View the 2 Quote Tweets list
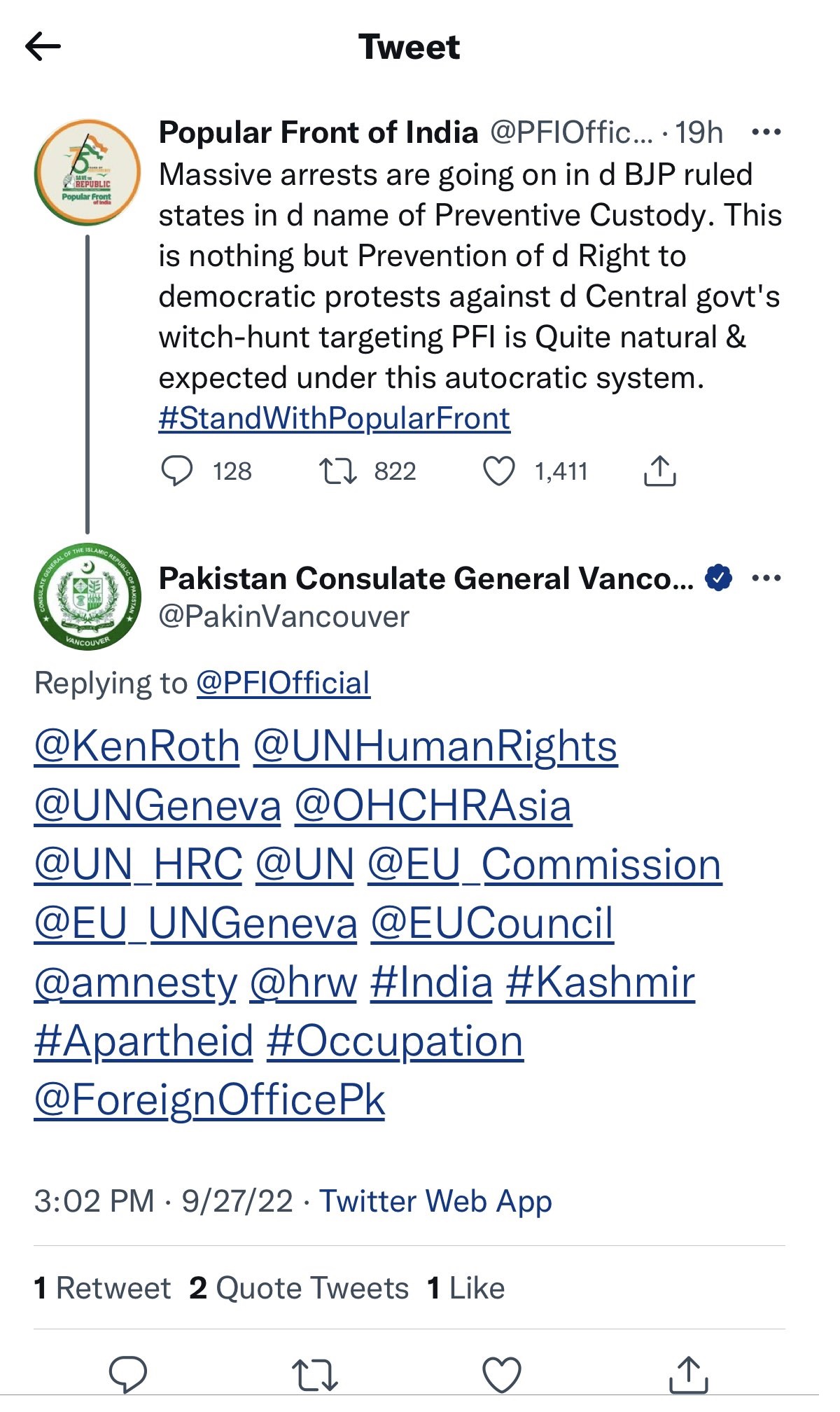 tap(299, 1288)
